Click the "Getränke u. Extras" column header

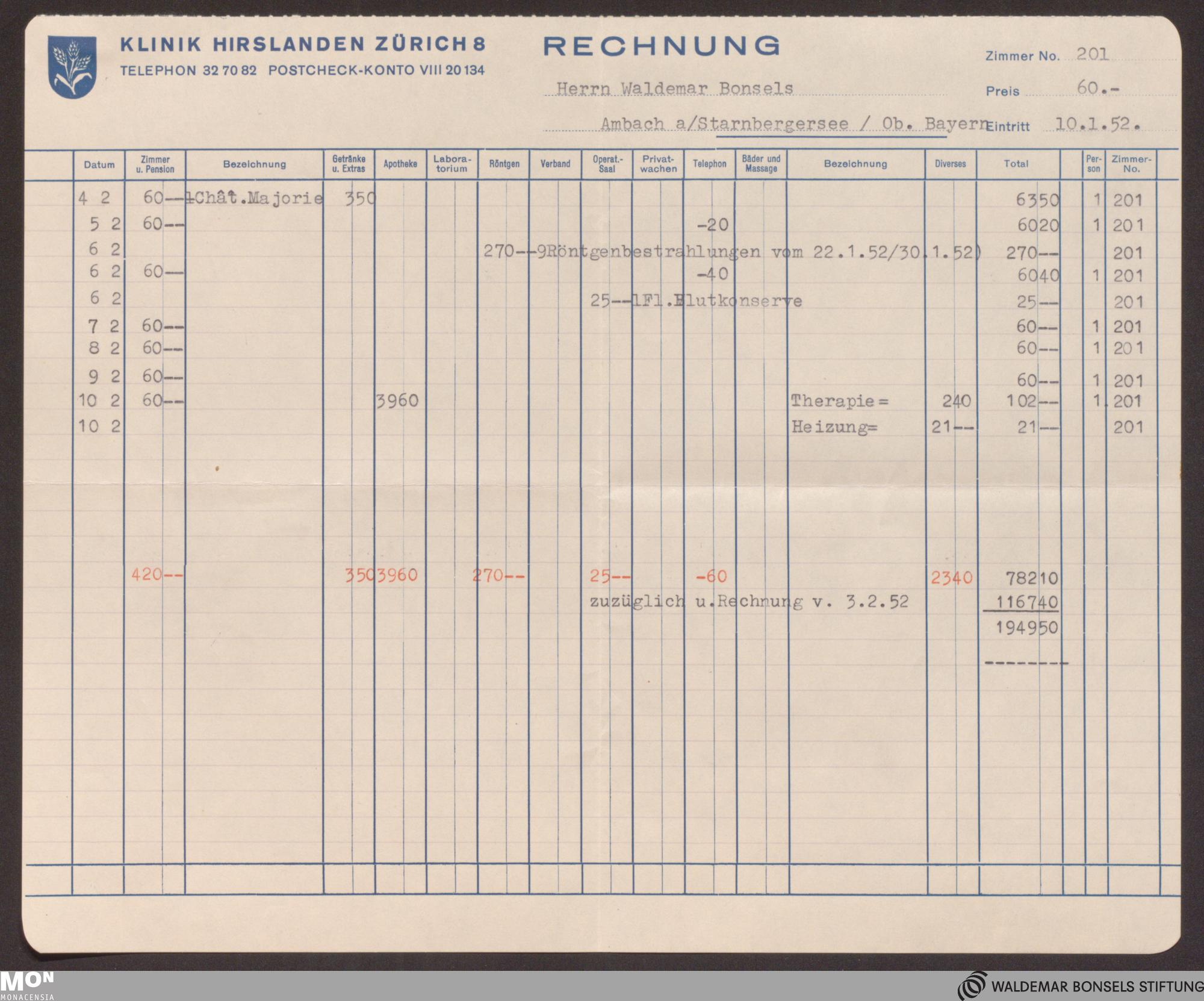(x=349, y=164)
